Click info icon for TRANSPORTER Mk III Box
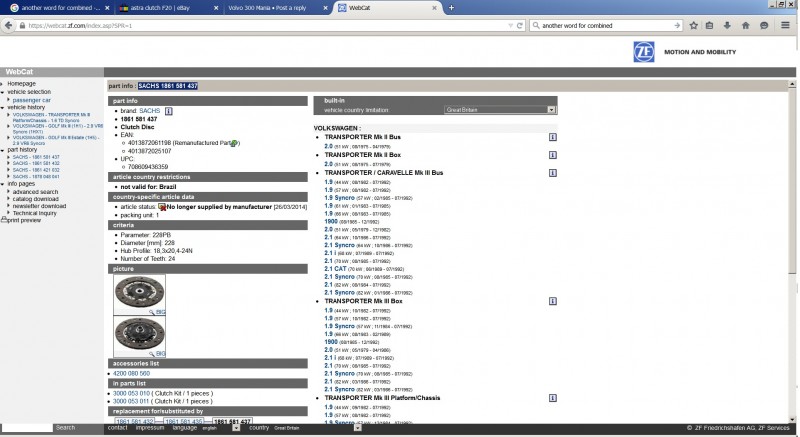 click(552, 301)
